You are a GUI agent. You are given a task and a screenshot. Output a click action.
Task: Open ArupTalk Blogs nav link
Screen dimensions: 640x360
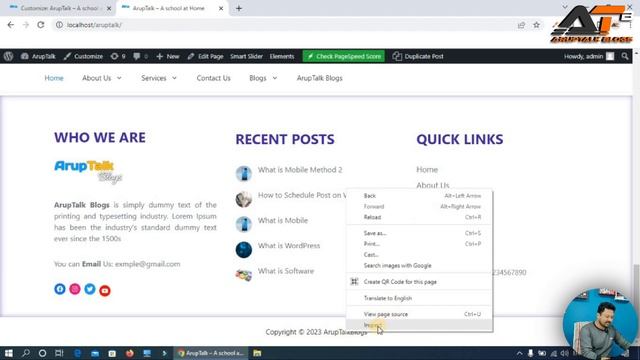[320, 78]
